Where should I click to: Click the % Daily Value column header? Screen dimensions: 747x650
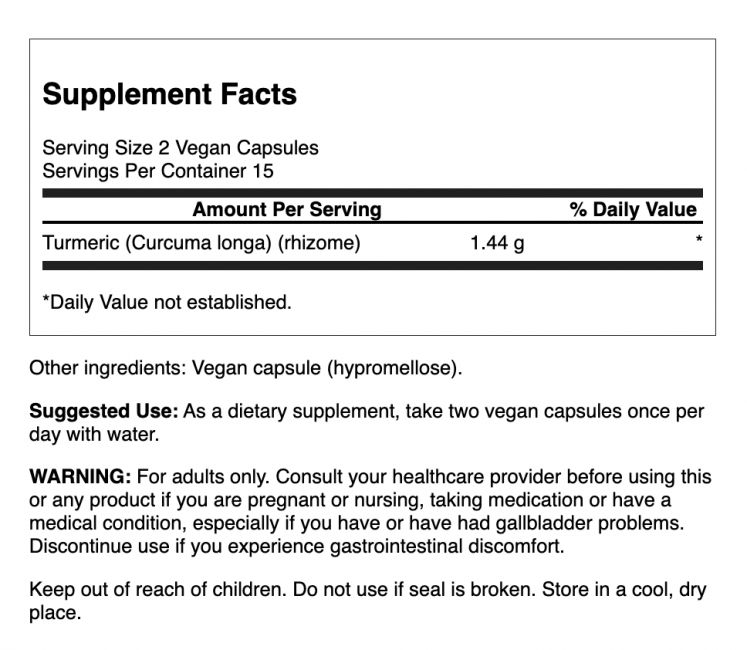[x=632, y=210]
